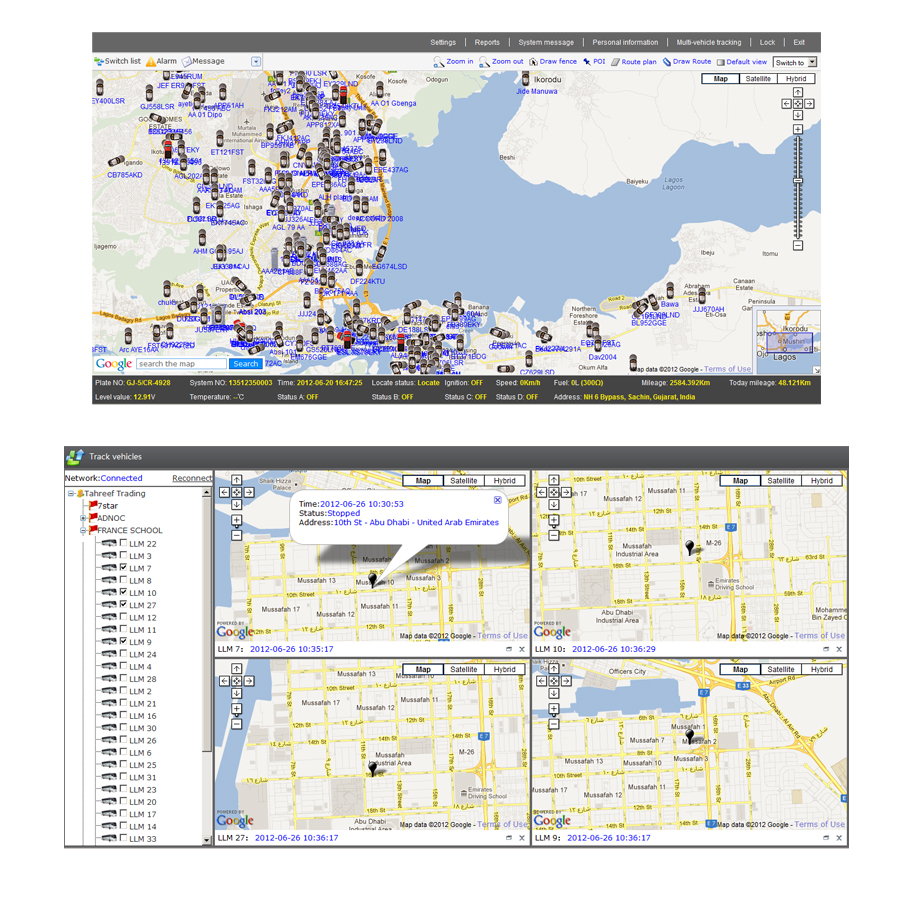
Task: Open dropdown arrow beside Message
Action: click(x=256, y=61)
